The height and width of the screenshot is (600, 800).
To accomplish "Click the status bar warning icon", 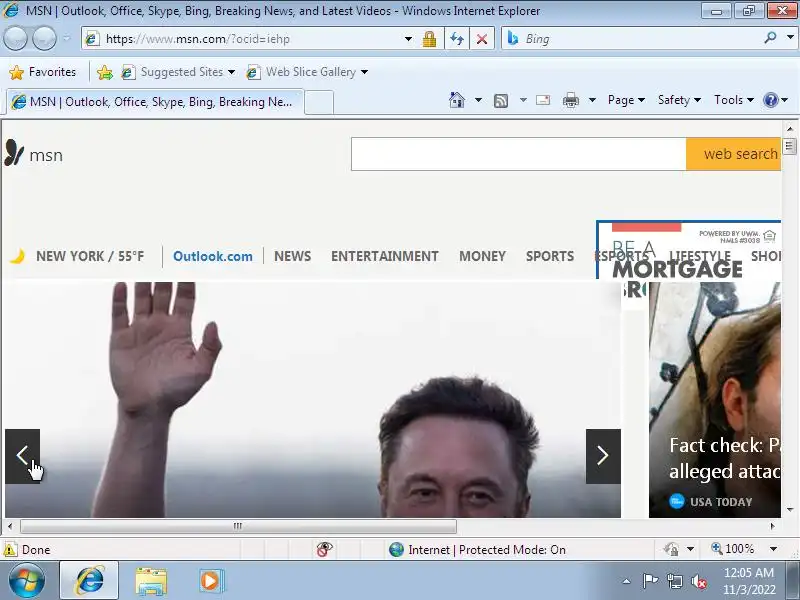I will pos(10,549).
